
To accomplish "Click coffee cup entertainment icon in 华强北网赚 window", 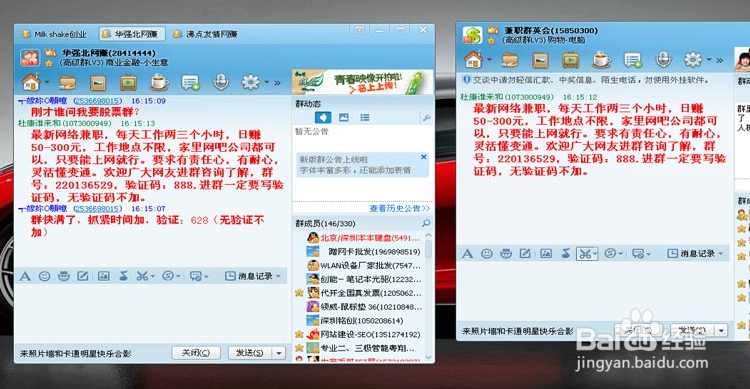I will (159, 83).
